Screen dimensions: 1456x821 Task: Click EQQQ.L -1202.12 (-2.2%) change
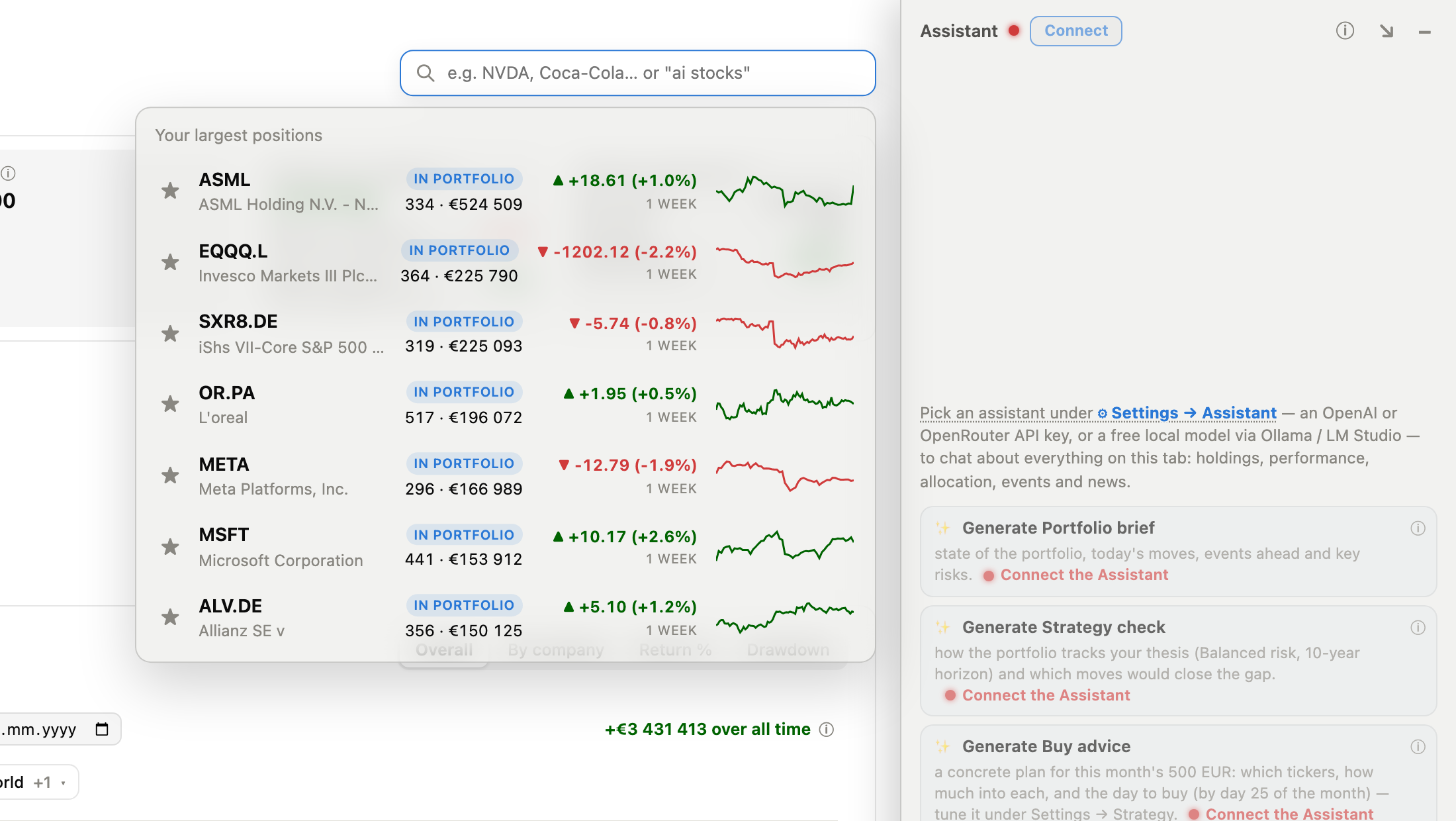[617, 252]
